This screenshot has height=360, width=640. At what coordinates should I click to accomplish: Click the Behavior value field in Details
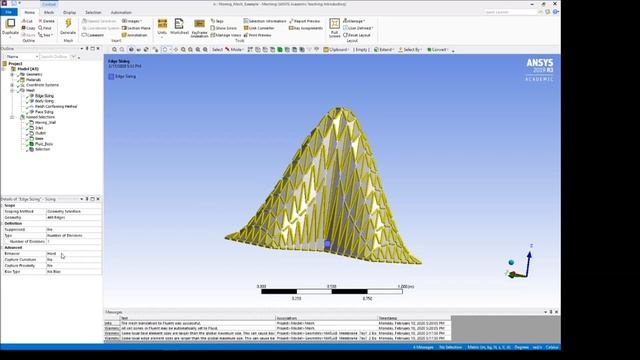[x=73, y=253]
